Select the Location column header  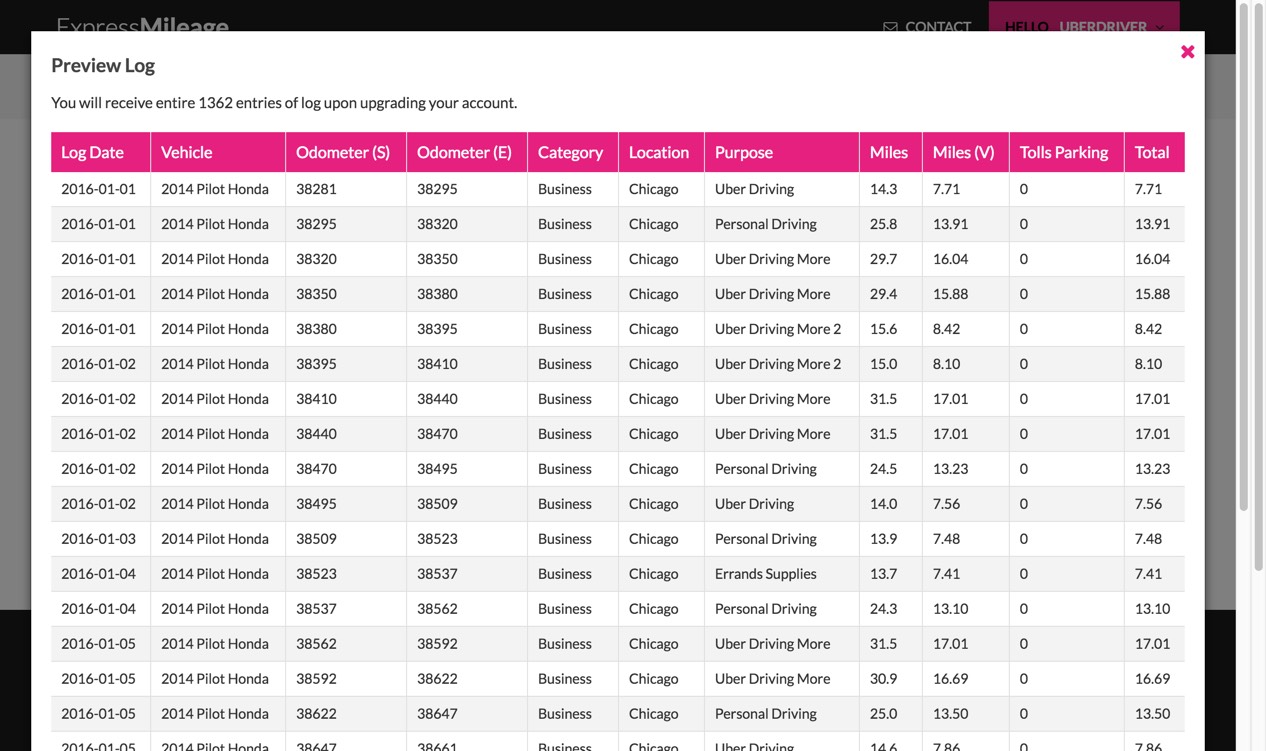click(x=659, y=152)
